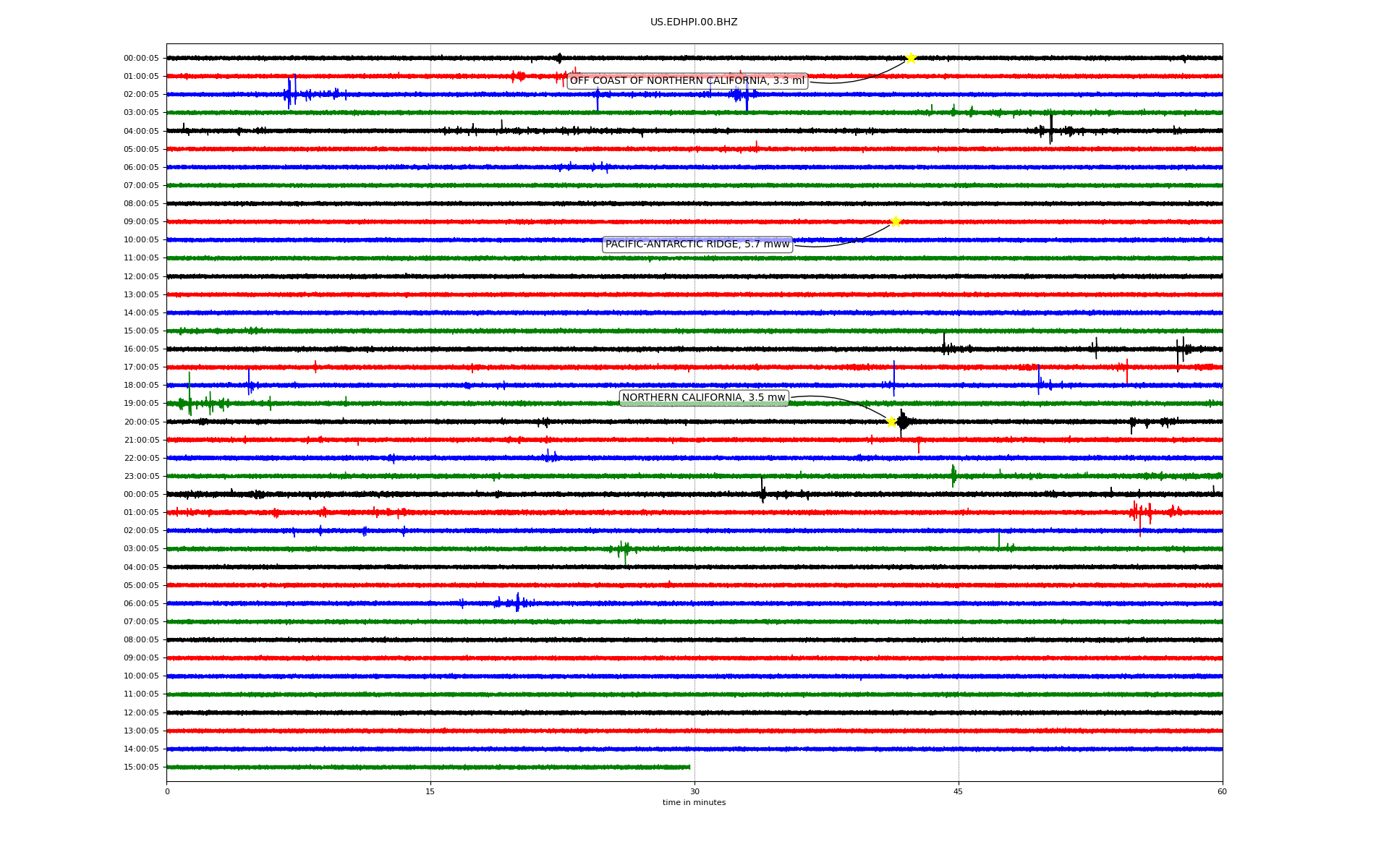Click the 'time in minutes' axis label
The height and width of the screenshot is (868, 1389).
[694, 803]
